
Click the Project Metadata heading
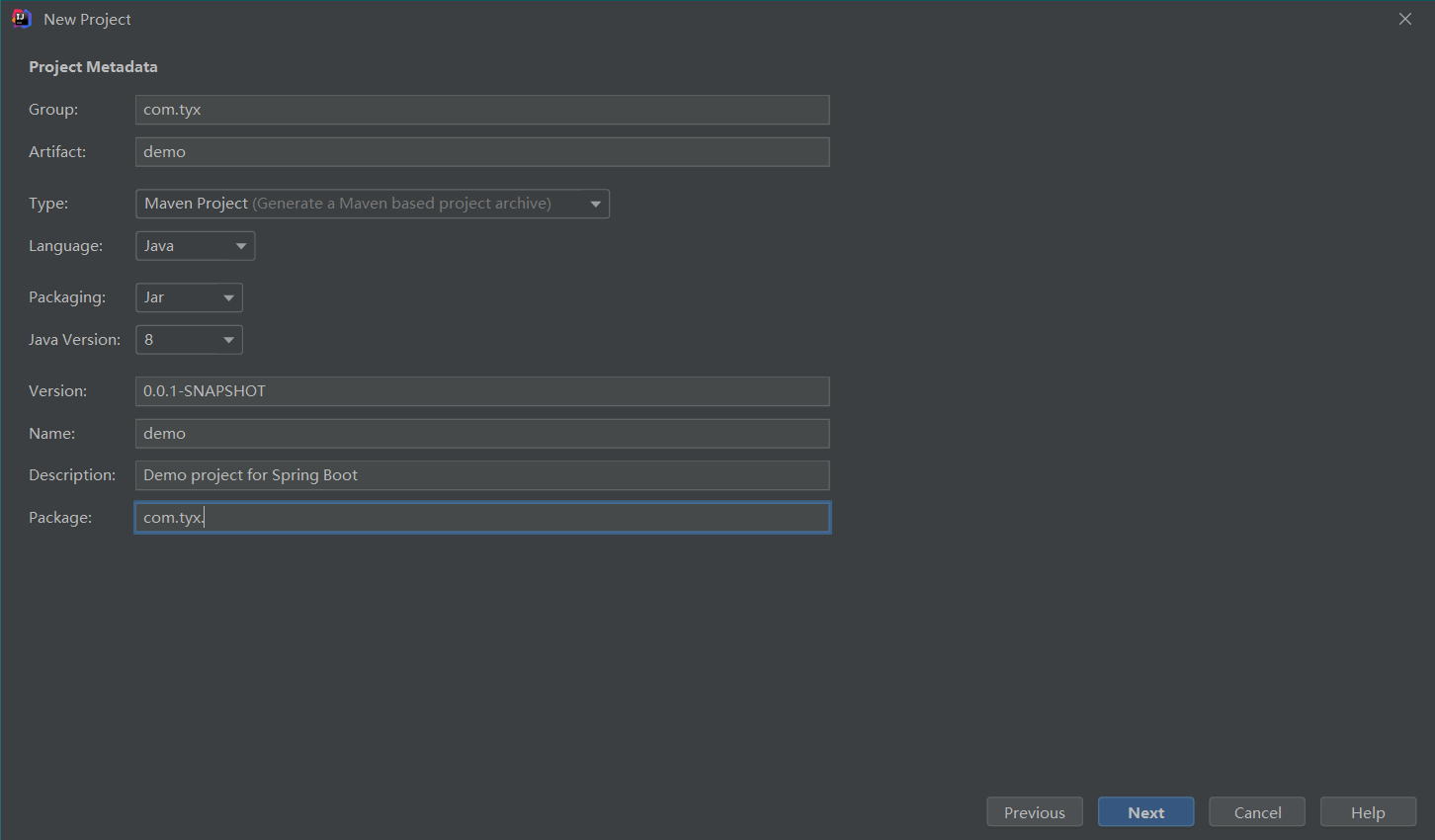93,67
